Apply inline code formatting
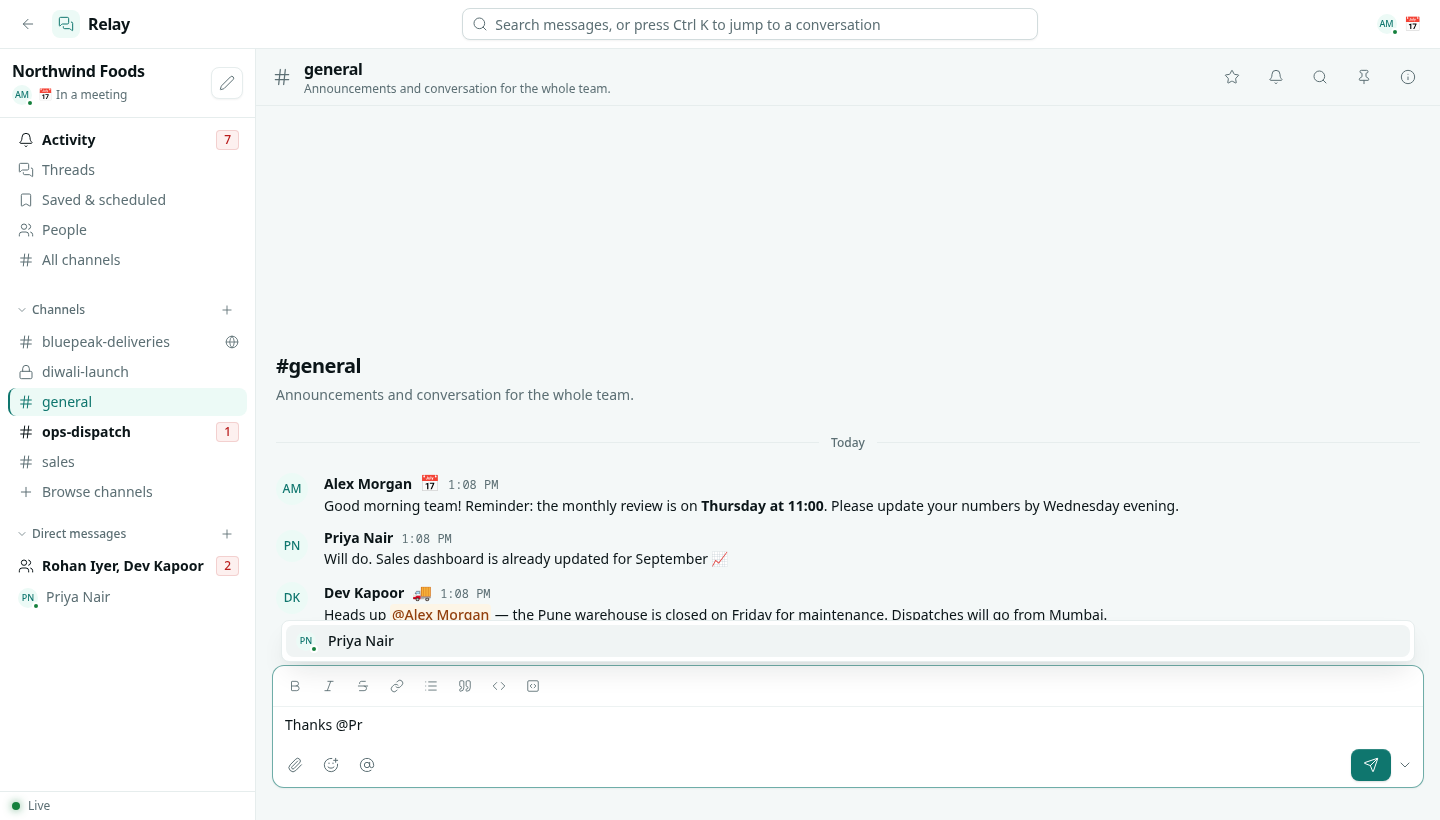This screenshot has width=1440, height=820. (499, 686)
